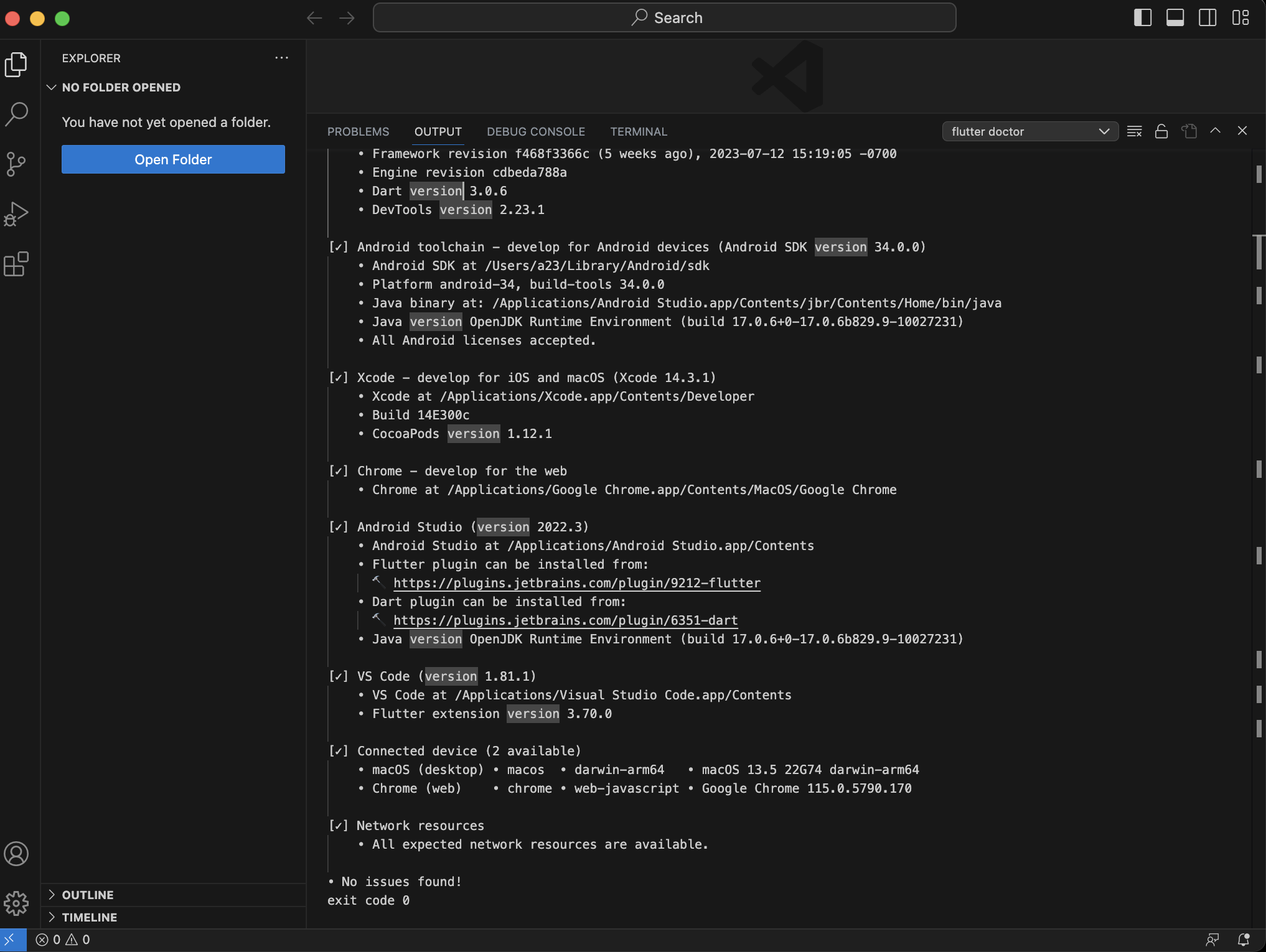Toggle the secondary side bar layout

[x=1207, y=18]
